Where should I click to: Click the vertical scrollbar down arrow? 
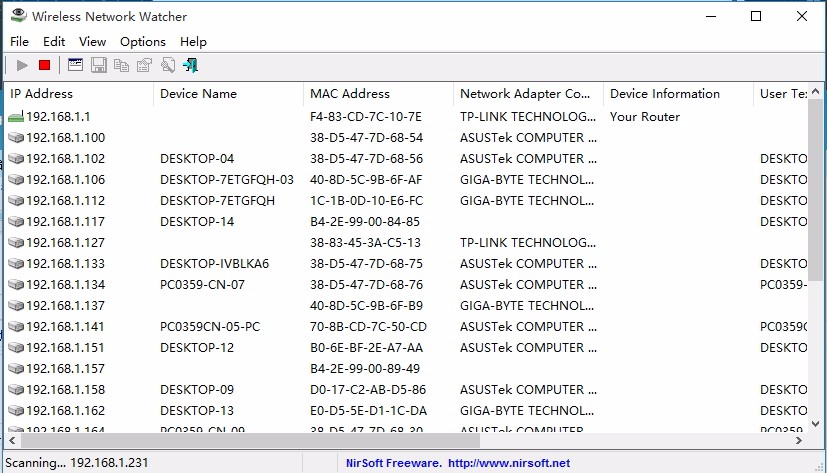point(815,423)
